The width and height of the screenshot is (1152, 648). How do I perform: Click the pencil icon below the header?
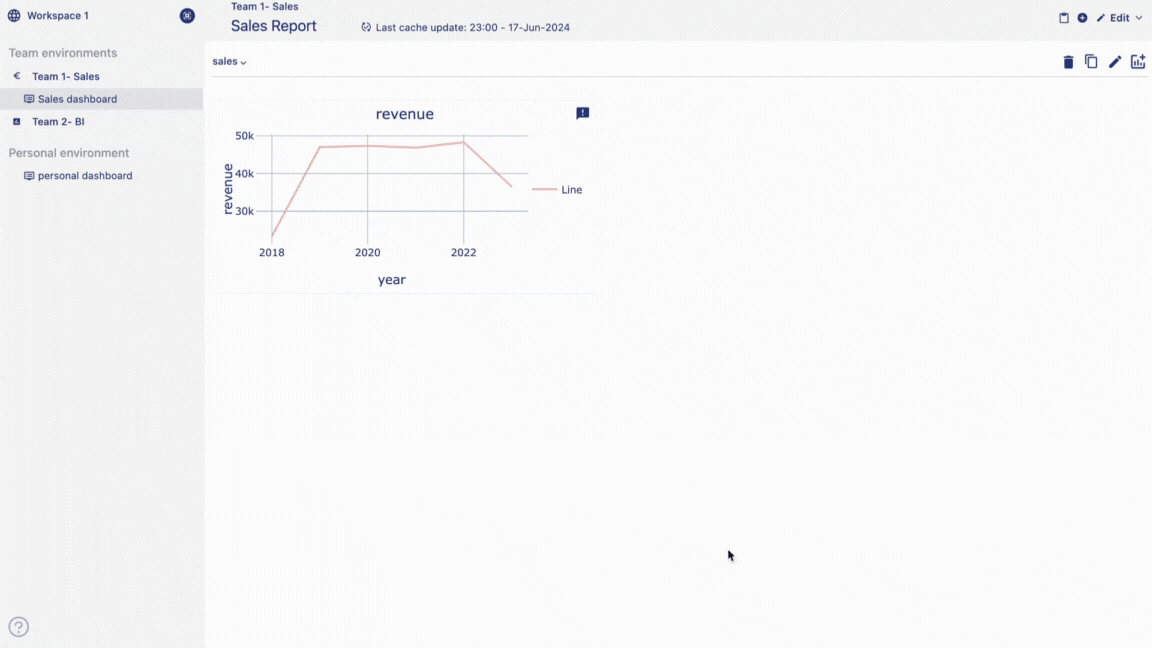point(1115,62)
